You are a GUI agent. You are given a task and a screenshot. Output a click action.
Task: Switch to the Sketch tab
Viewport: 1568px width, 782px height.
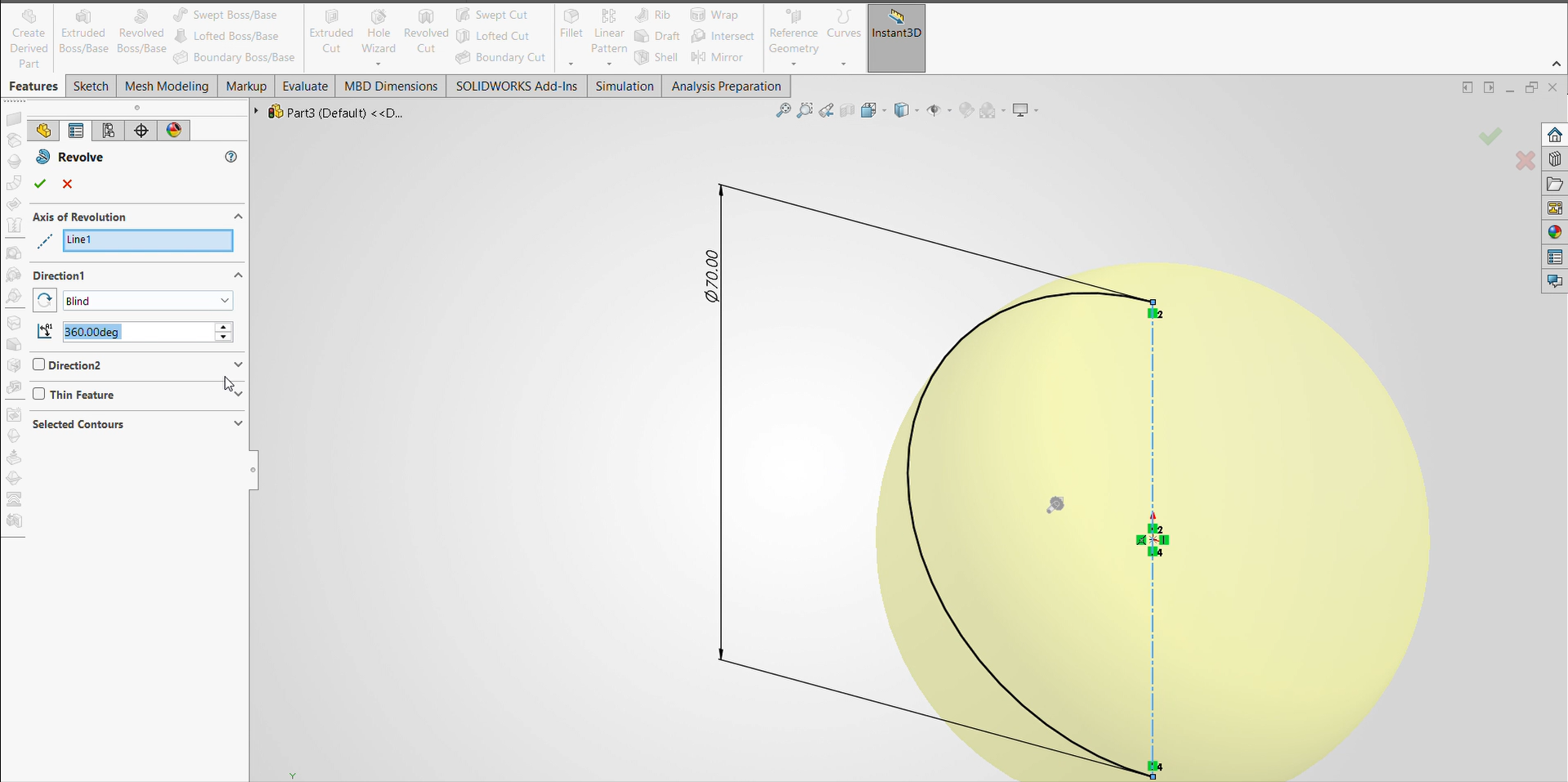point(91,86)
